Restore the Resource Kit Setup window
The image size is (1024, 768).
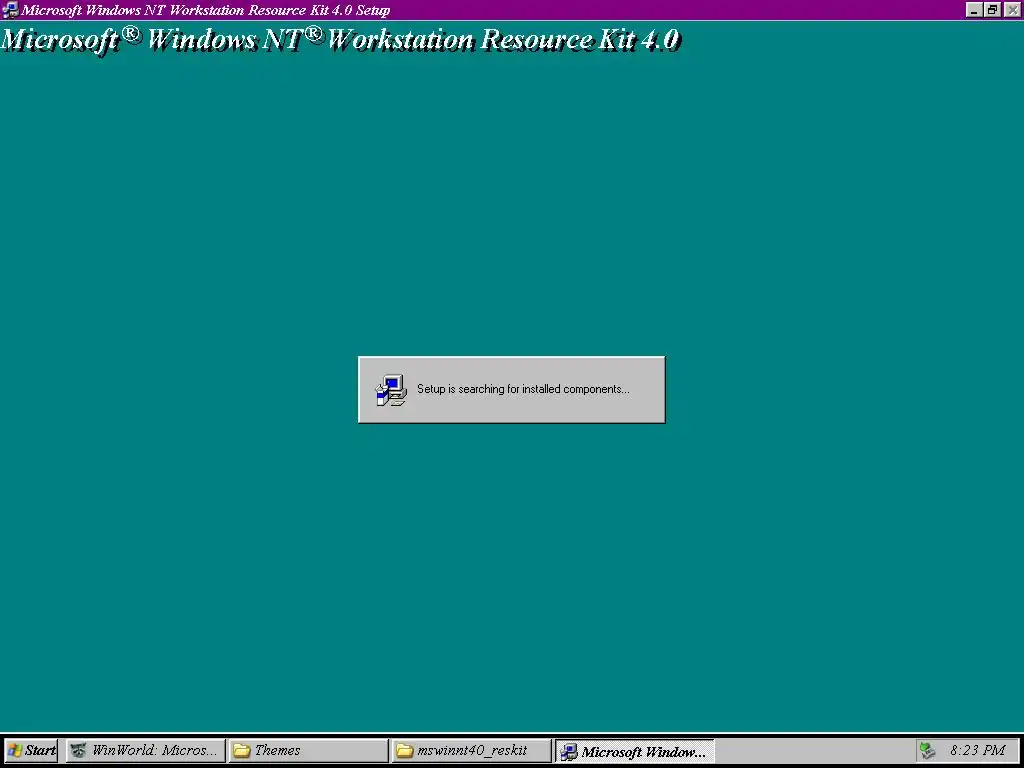tap(993, 10)
